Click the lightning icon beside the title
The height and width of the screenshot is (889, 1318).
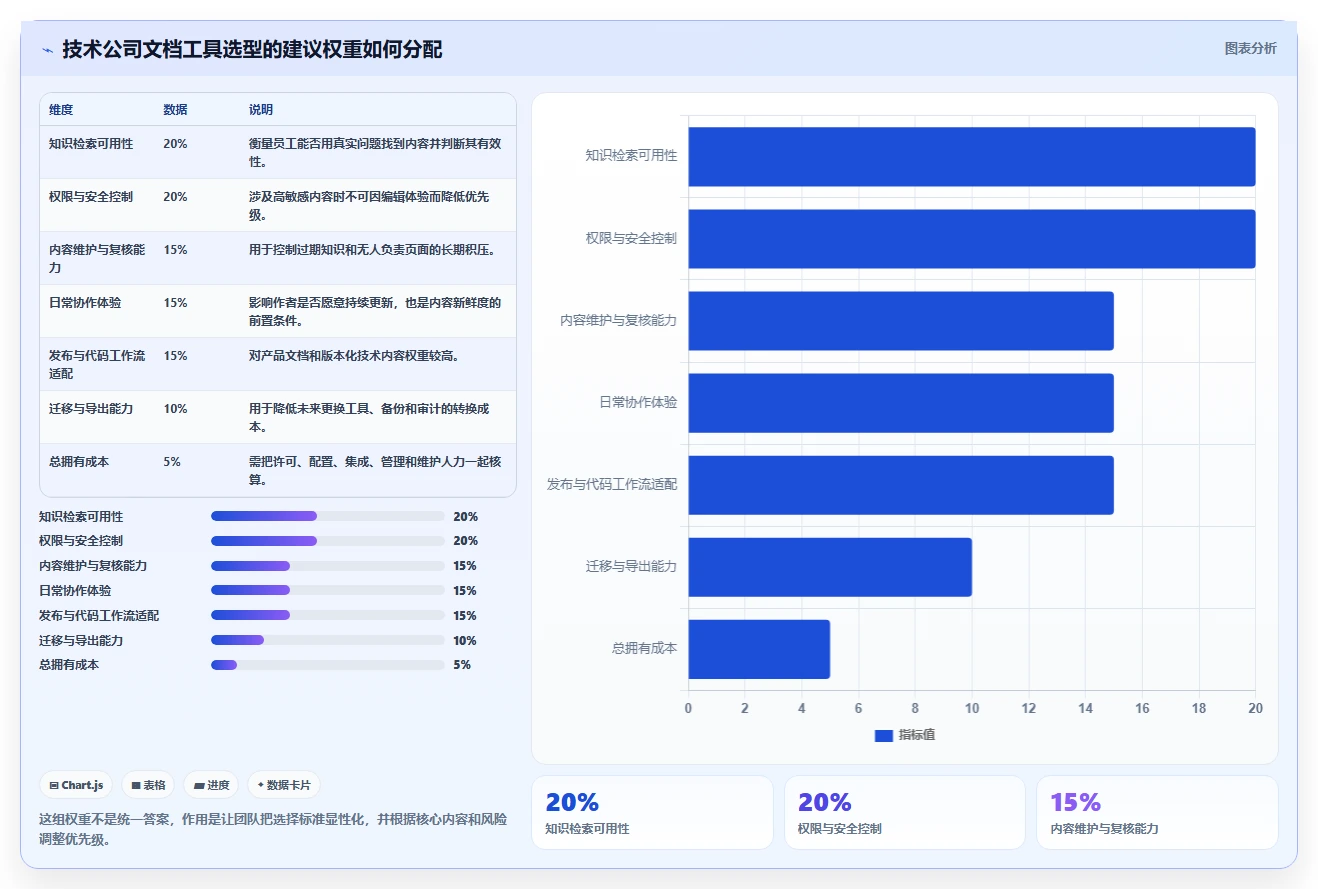[x=48, y=49]
